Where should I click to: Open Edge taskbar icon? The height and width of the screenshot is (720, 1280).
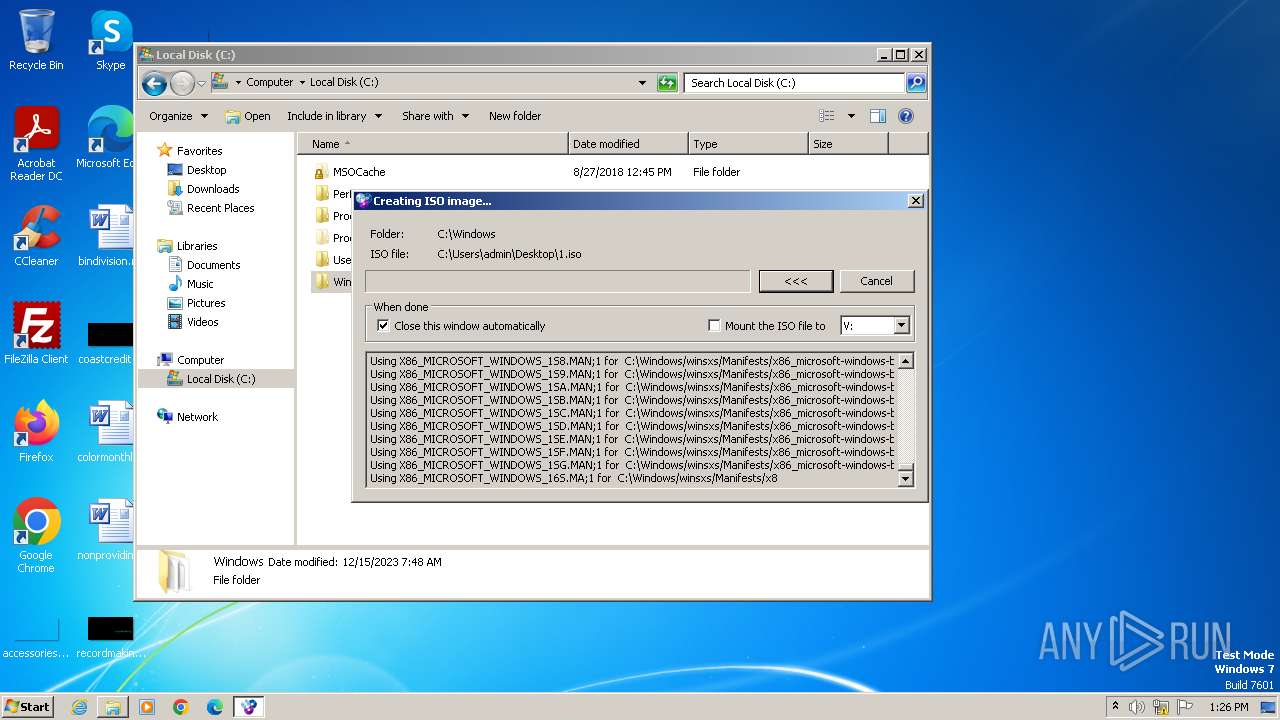[215, 707]
